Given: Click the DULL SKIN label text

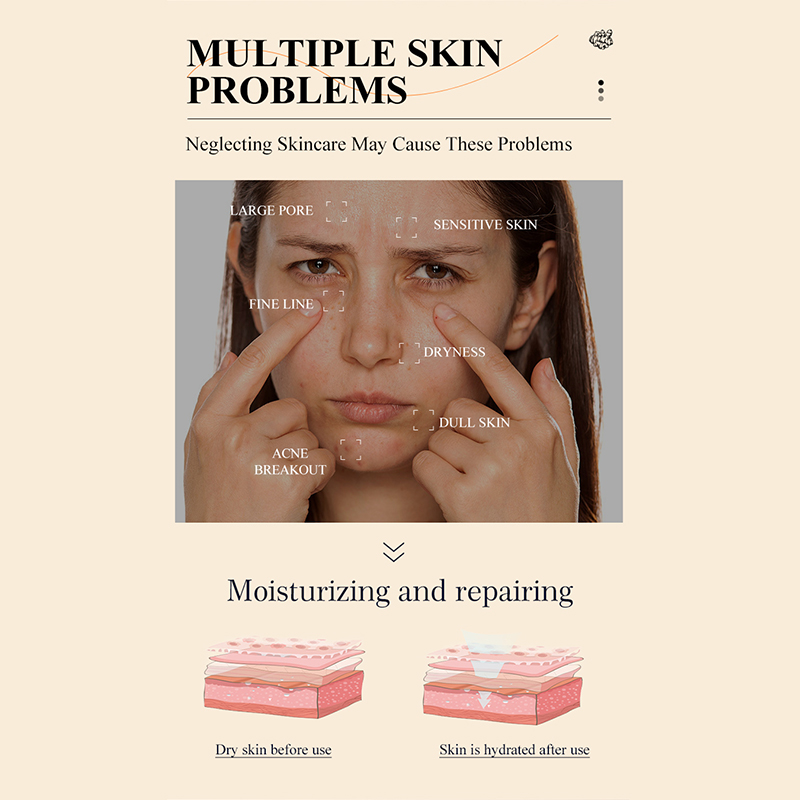Looking at the screenshot, I should pos(474,422).
